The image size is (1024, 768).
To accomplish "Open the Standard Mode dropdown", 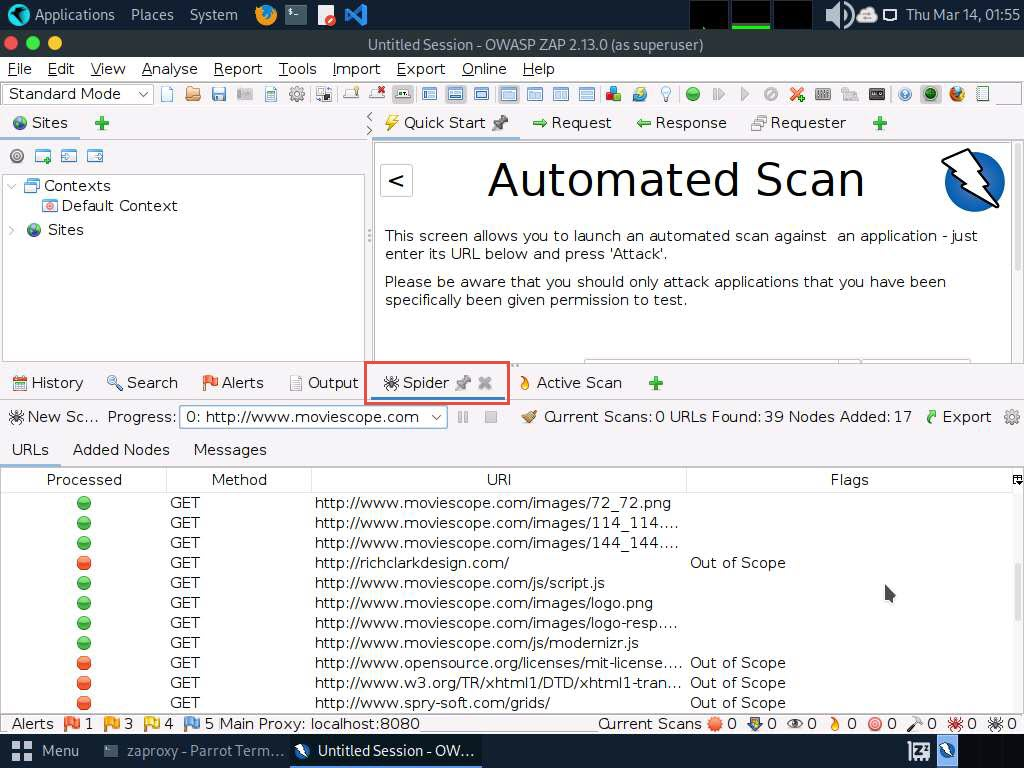I will coord(78,94).
